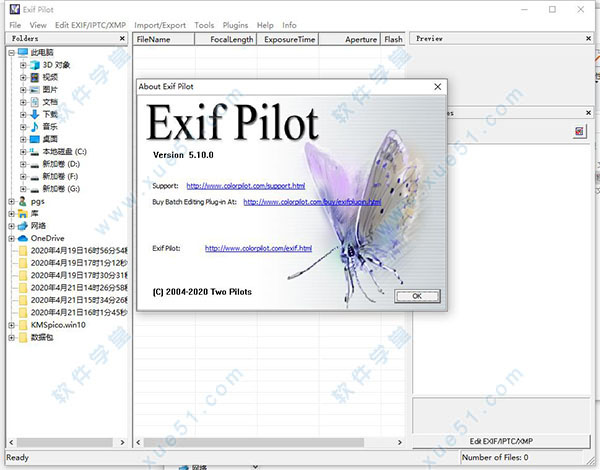Click the left arrow of the Folders scrollbar
This screenshot has height=470, width=600.
(11, 442)
